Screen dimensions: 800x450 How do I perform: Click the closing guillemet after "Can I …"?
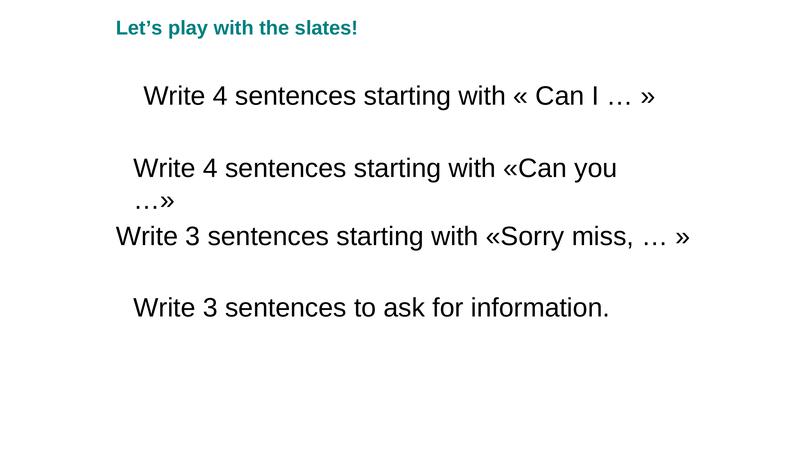[647, 97]
